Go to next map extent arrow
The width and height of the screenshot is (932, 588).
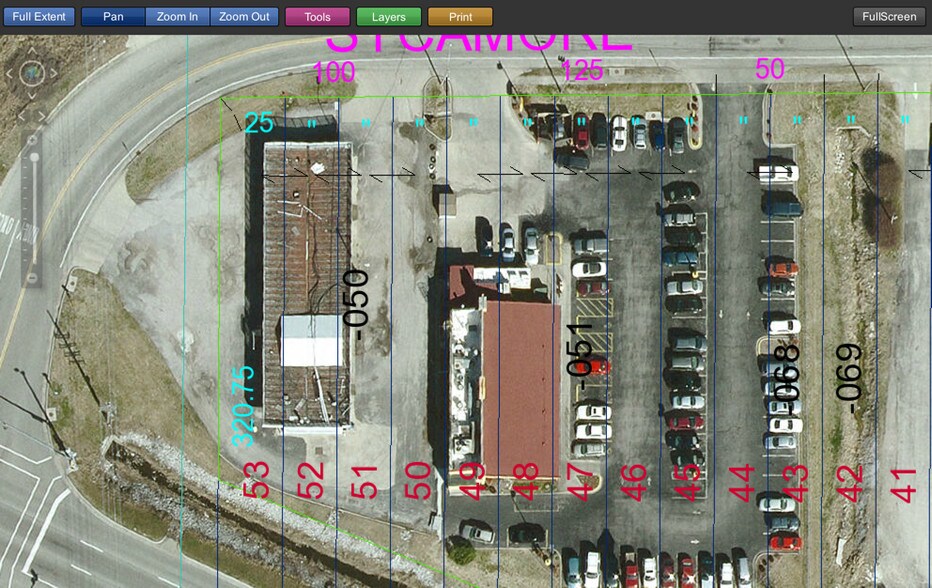coord(43,115)
